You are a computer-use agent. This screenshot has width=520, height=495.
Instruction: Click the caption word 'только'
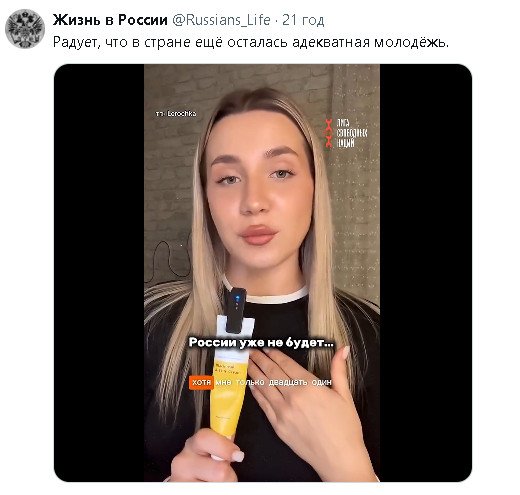(x=250, y=382)
